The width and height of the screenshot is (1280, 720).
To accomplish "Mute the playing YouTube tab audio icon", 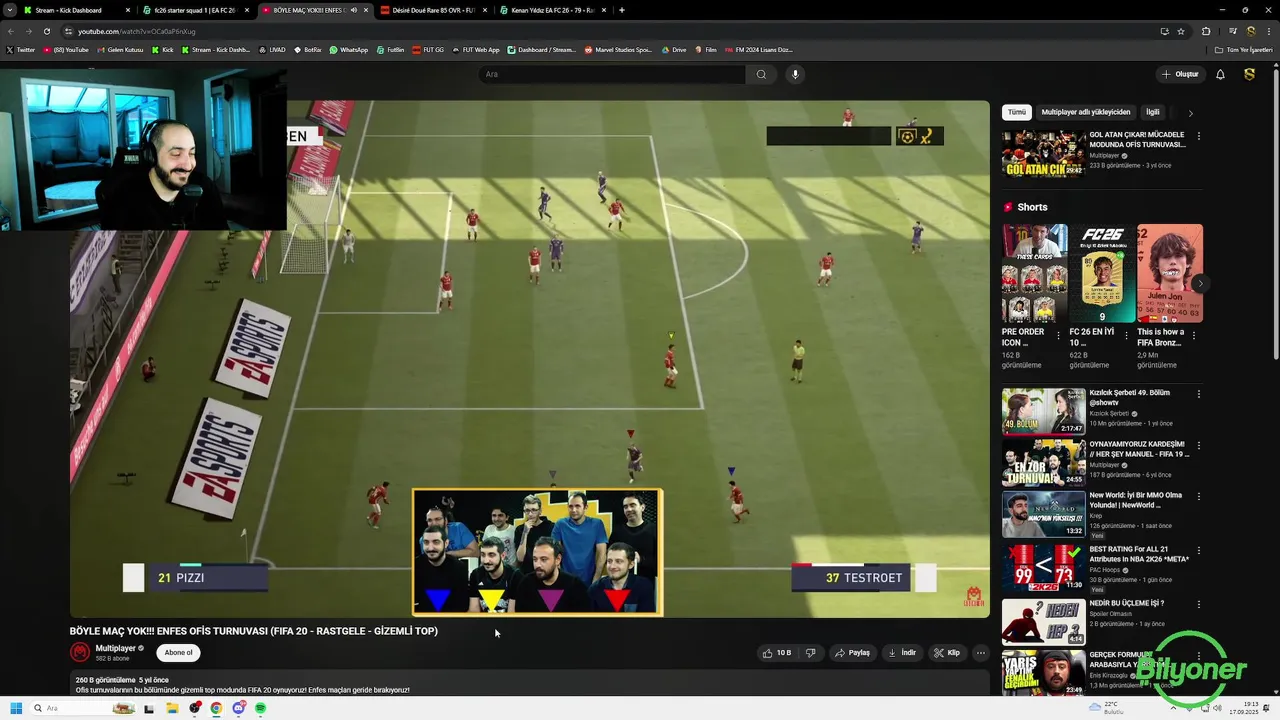I will (x=353, y=10).
